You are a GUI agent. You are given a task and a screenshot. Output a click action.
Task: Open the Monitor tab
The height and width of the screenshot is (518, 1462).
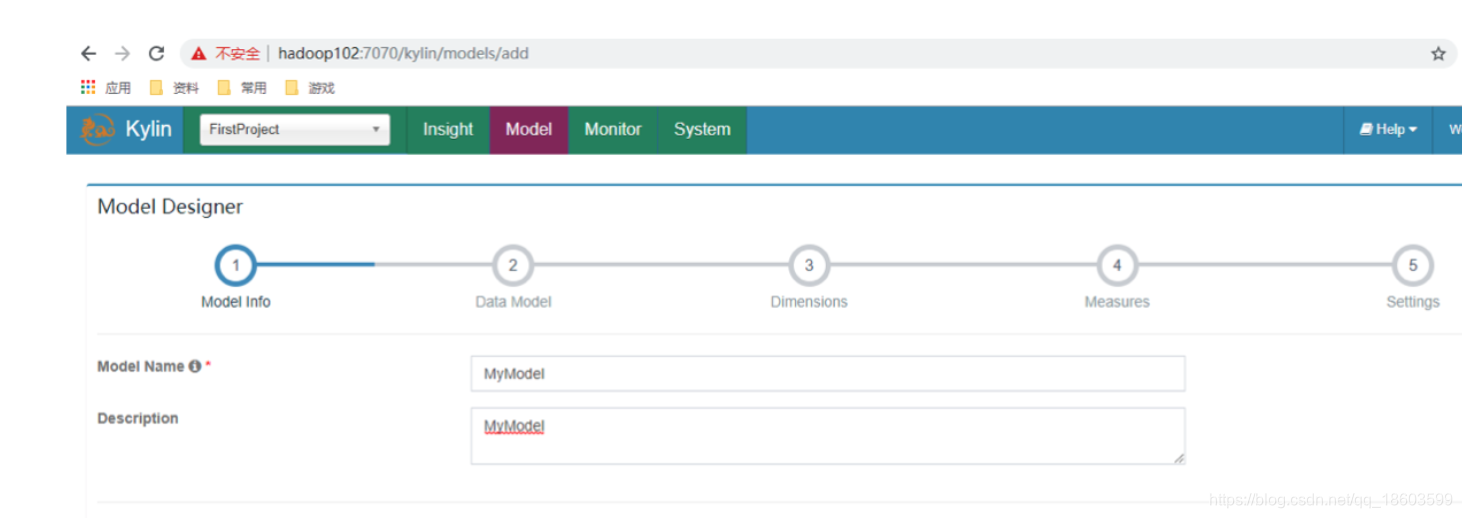click(613, 130)
